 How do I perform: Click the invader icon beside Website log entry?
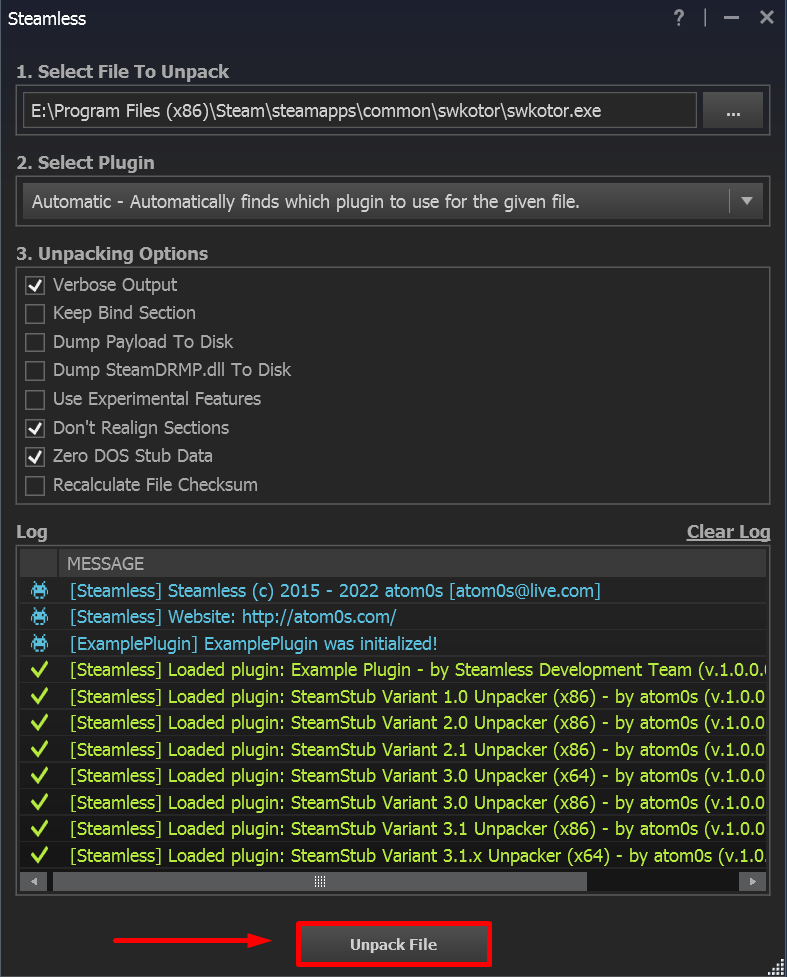40,617
